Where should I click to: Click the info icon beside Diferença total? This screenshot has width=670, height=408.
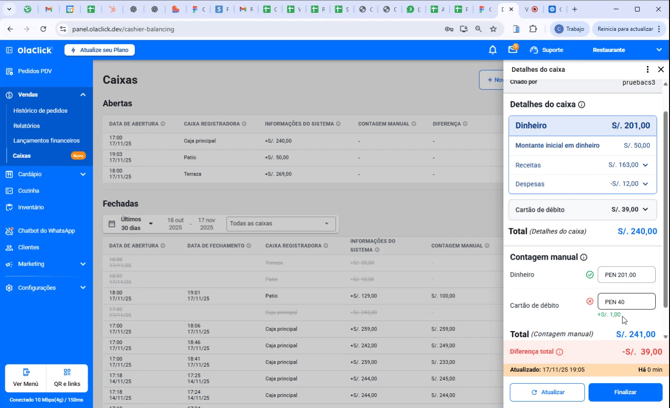pyautogui.click(x=559, y=352)
